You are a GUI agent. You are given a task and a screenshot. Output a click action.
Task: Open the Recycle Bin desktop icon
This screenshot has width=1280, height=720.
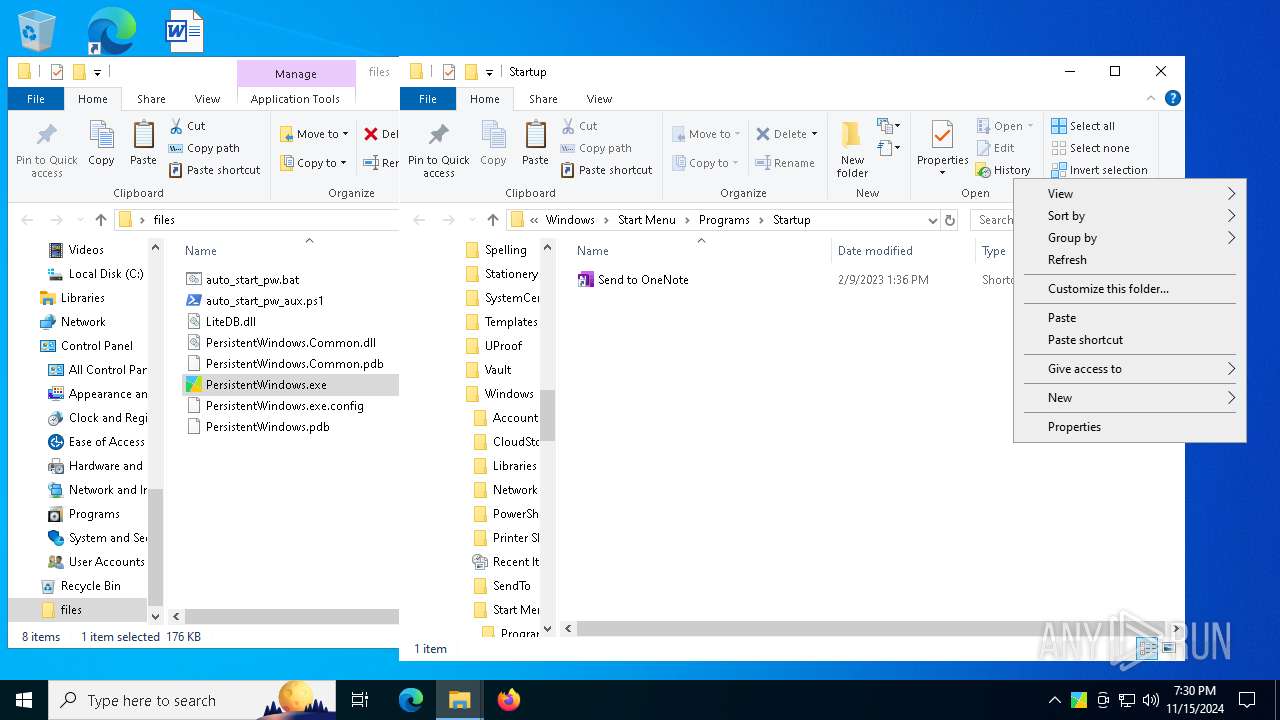pyautogui.click(x=37, y=31)
